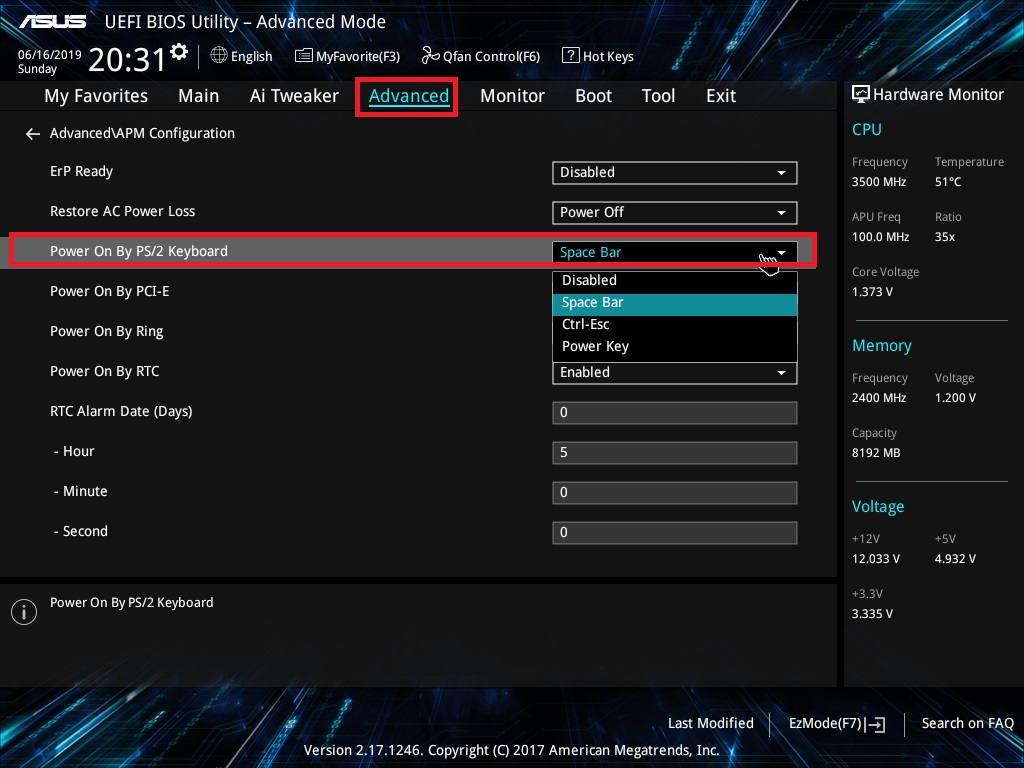This screenshot has width=1024, height=768.
Task: Click the globe language icon for English
Action: [x=219, y=56]
